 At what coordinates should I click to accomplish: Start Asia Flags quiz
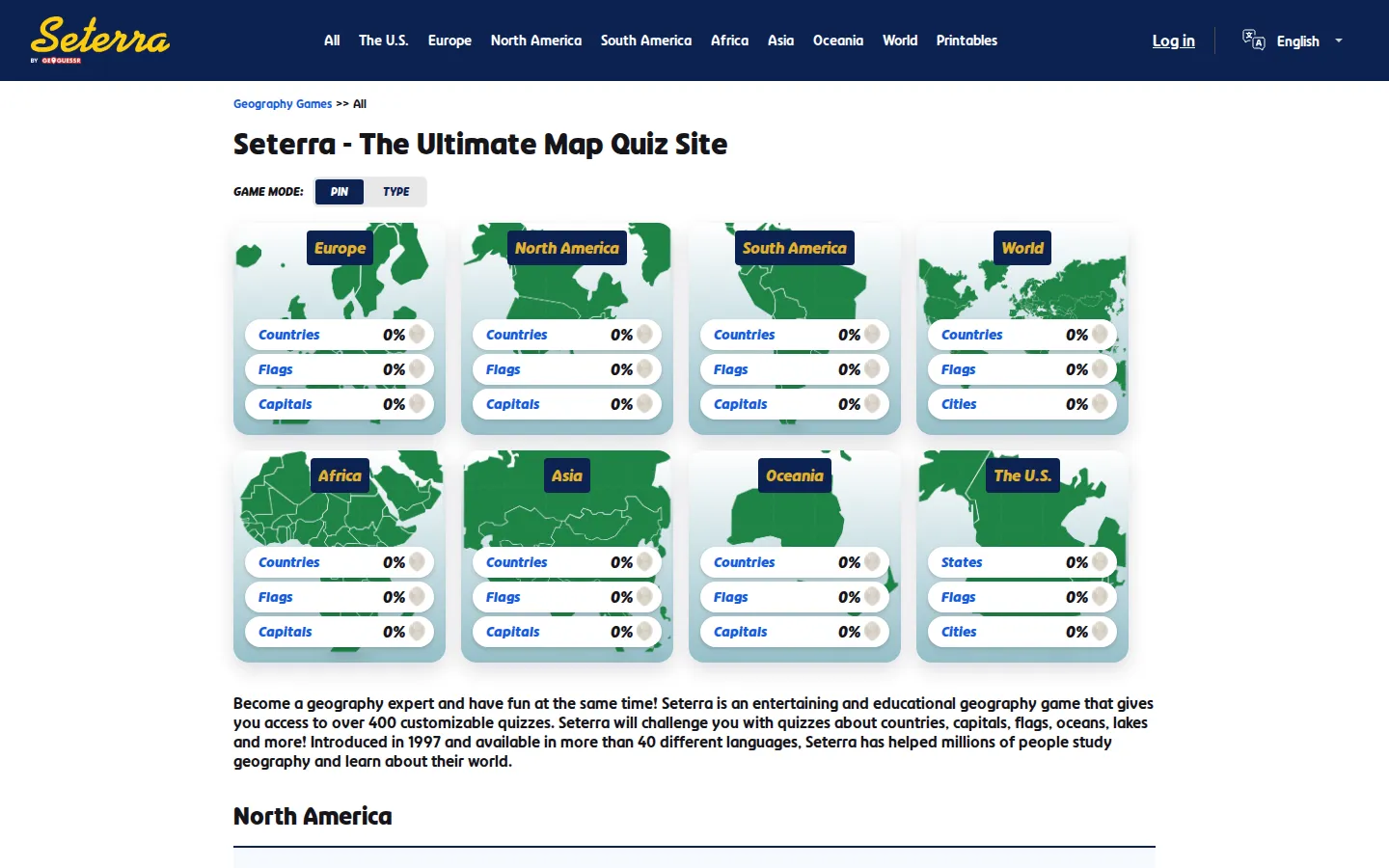[x=567, y=597]
